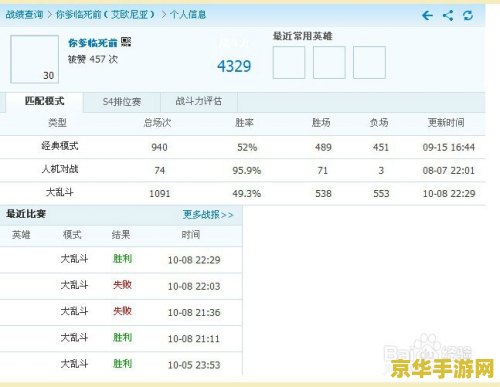Click the 胜率 column header

(x=244, y=123)
